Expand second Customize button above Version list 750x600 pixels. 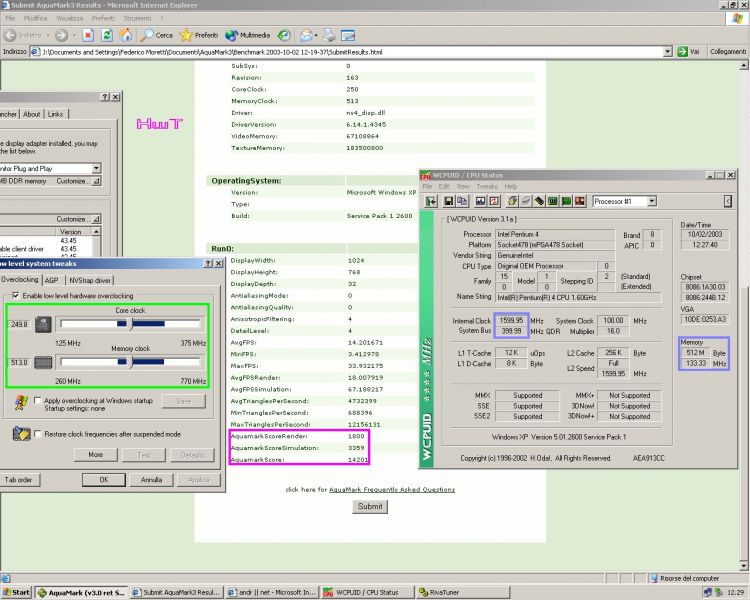pos(78,219)
